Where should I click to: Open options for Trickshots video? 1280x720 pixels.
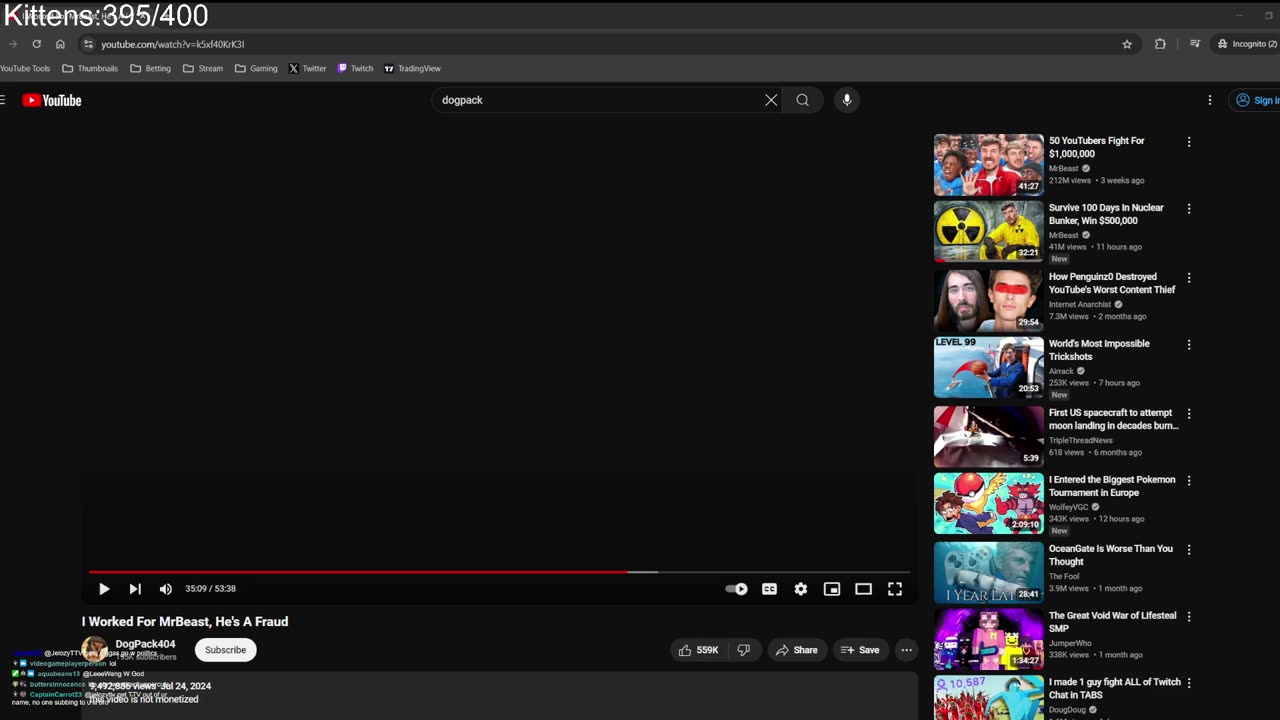pyautogui.click(x=1189, y=345)
